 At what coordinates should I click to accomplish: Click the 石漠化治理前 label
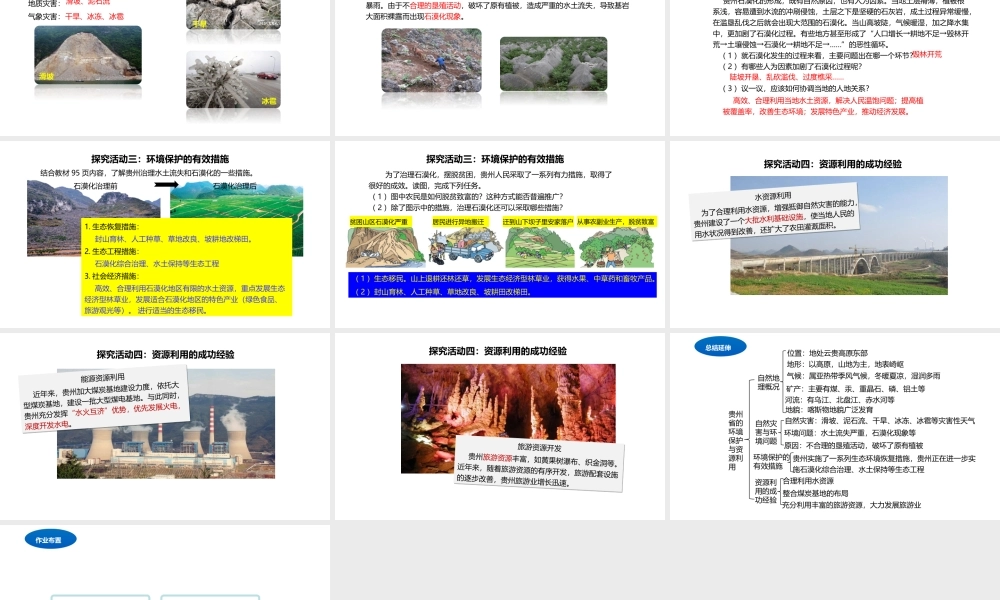[96, 186]
